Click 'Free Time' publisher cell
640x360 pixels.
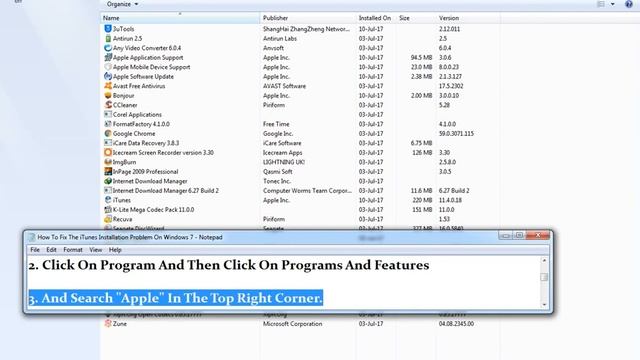pyautogui.click(x=276, y=124)
